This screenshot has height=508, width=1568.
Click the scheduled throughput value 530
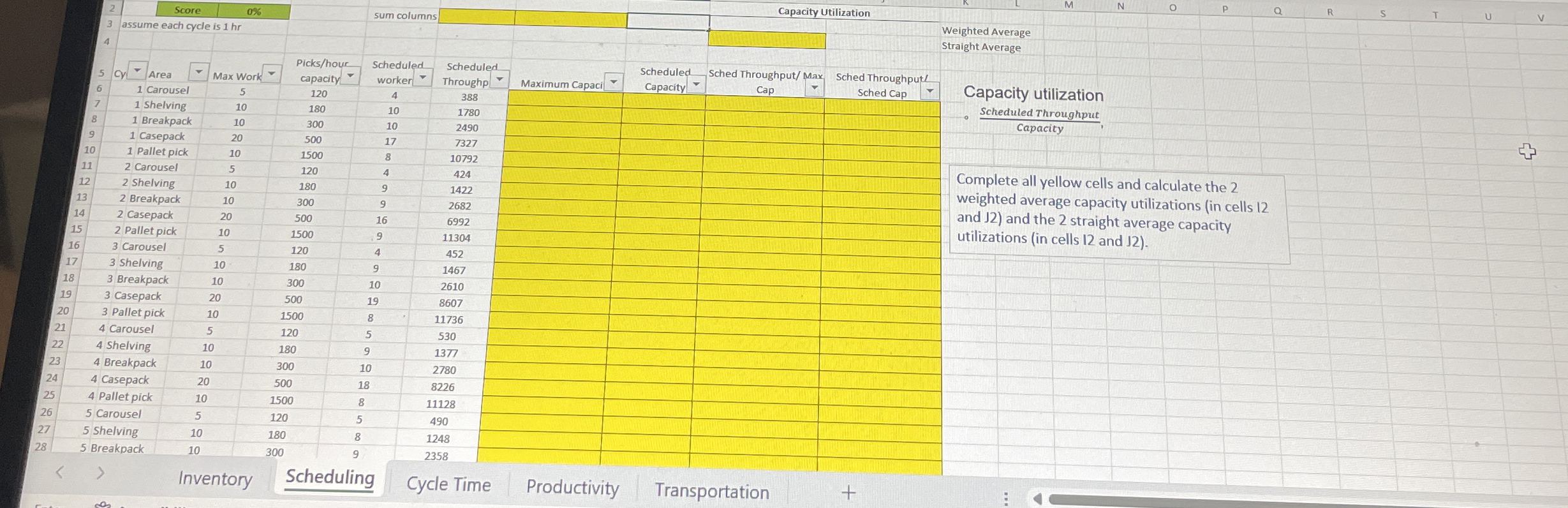(x=447, y=336)
